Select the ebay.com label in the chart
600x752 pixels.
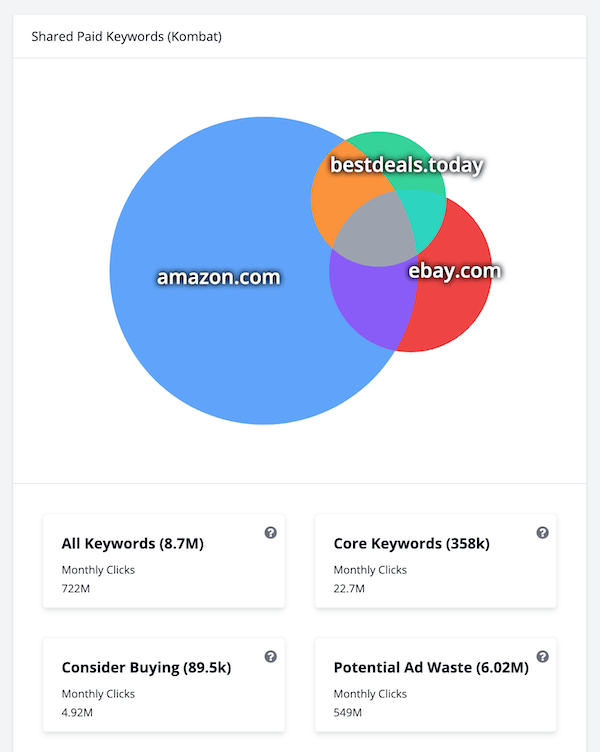pyautogui.click(x=455, y=270)
